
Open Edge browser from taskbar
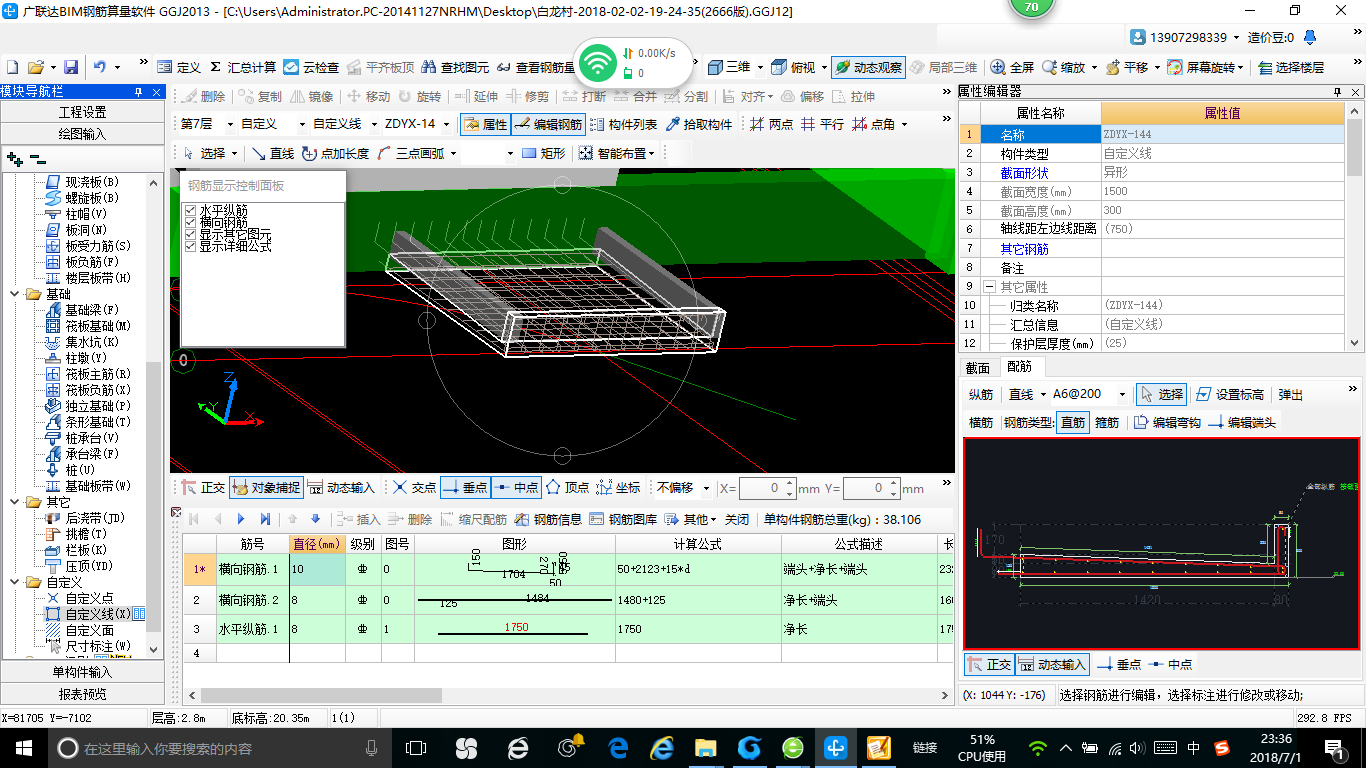point(618,747)
